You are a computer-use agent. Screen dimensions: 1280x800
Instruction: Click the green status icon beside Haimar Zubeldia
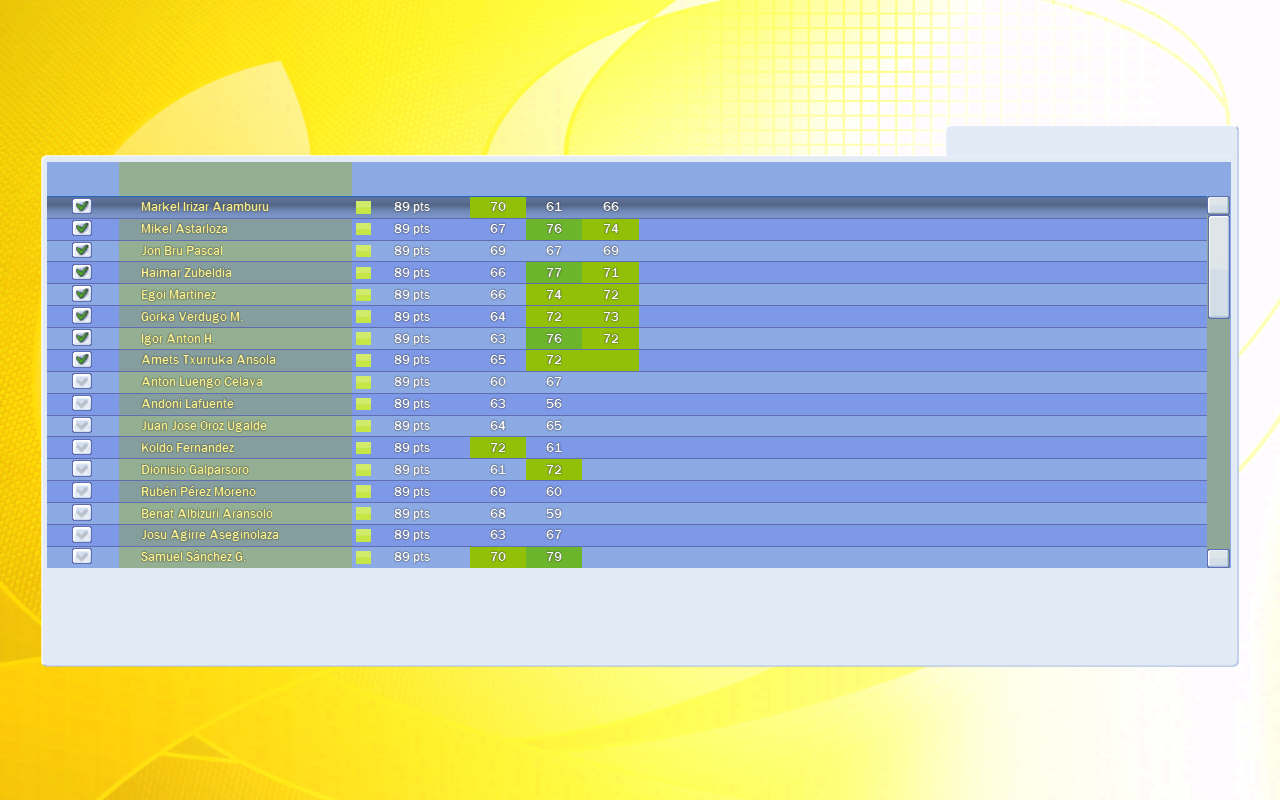[363, 273]
